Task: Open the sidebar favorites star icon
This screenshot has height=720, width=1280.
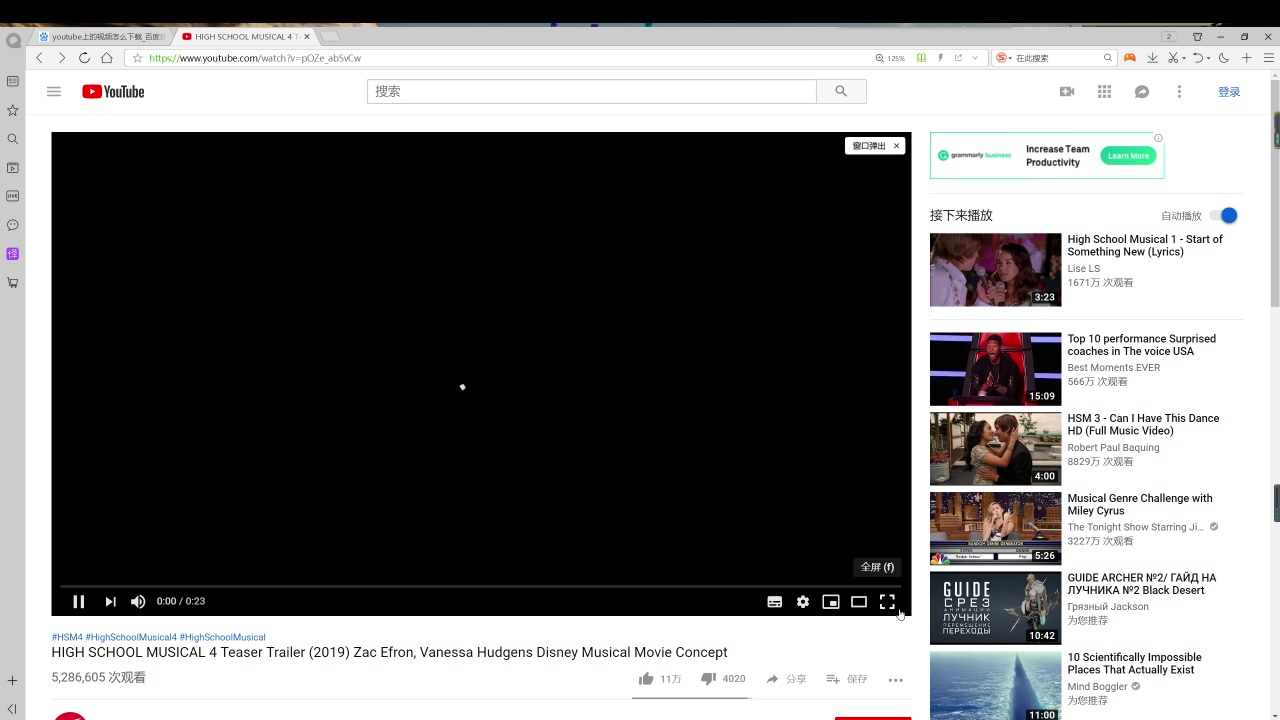Action: pyautogui.click(x=13, y=110)
